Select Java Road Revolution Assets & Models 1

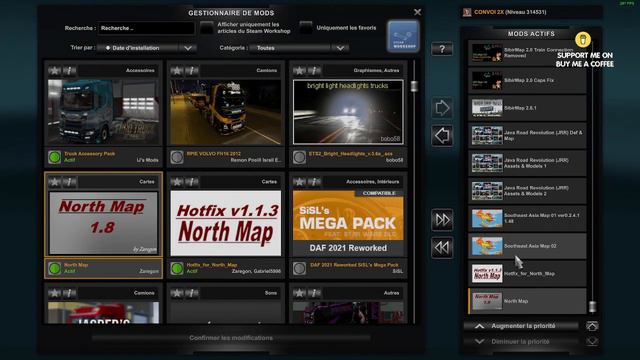(x=527, y=163)
